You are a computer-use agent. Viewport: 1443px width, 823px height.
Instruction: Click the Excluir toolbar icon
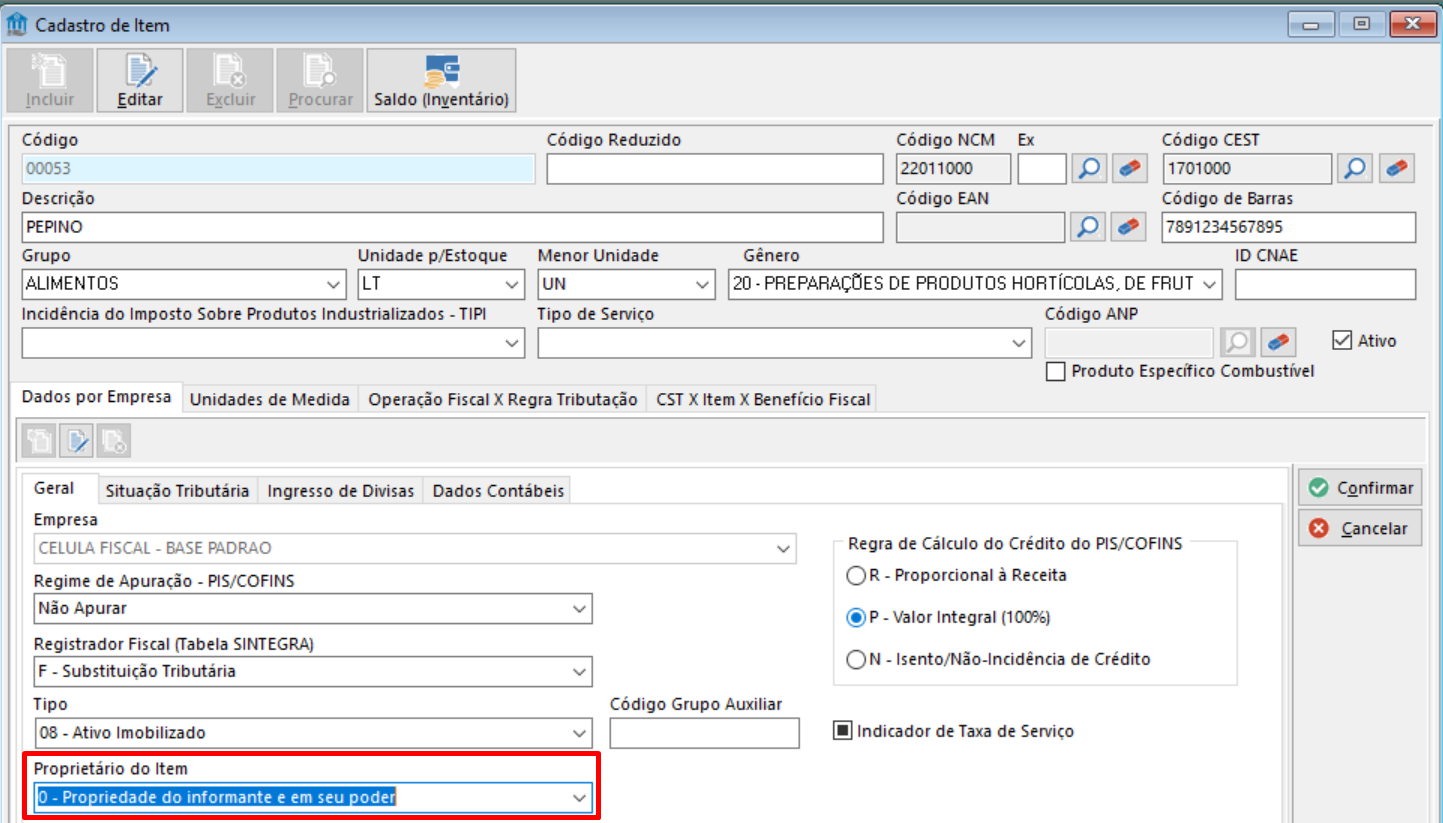click(x=231, y=80)
